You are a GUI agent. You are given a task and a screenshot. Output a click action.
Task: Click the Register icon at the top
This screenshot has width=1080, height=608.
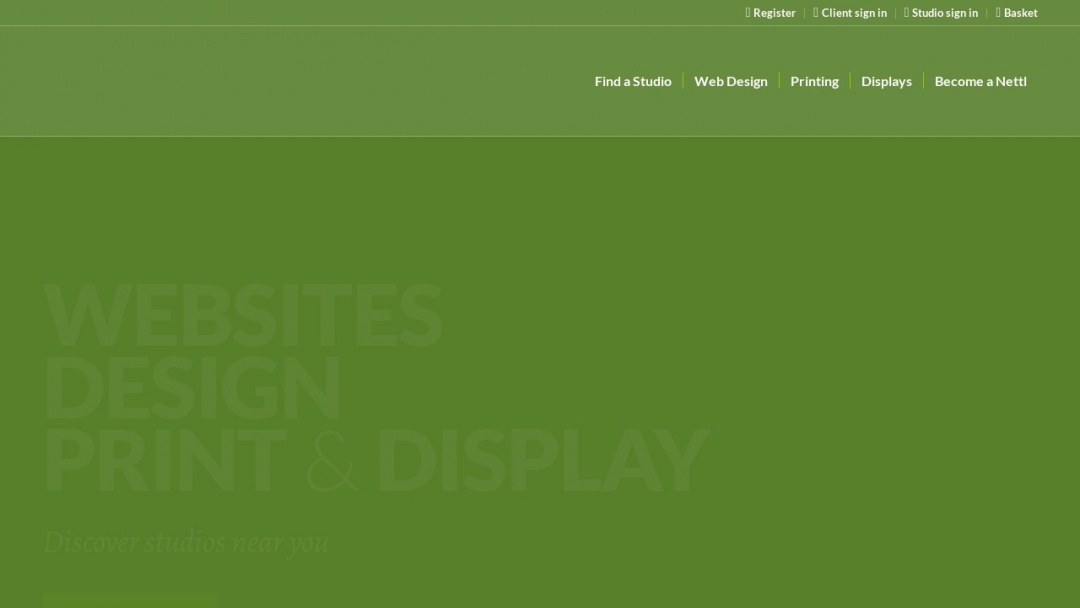point(747,12)
